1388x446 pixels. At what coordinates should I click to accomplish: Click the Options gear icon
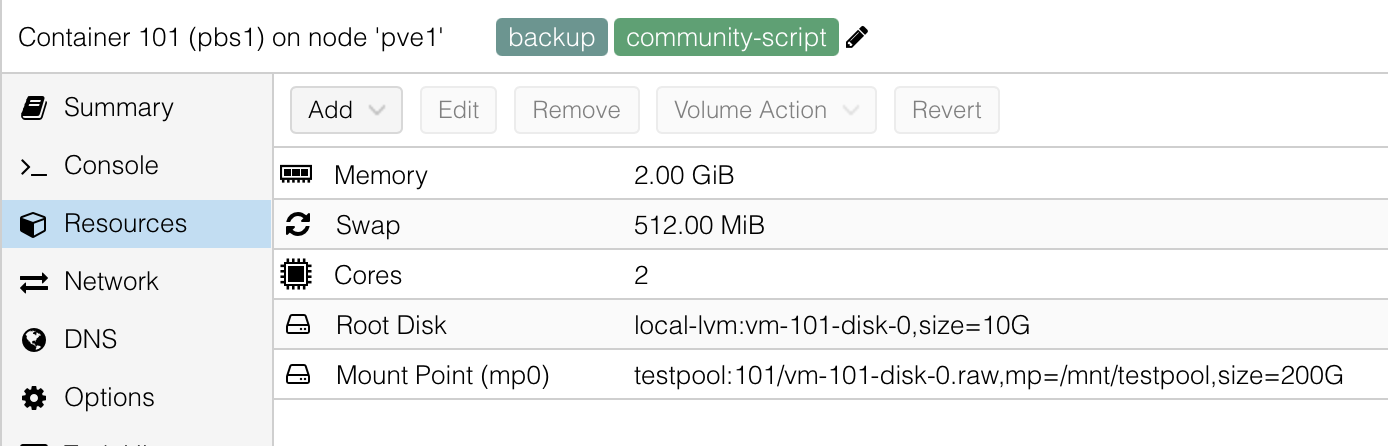pyautogui.click(x=34, y=398)
